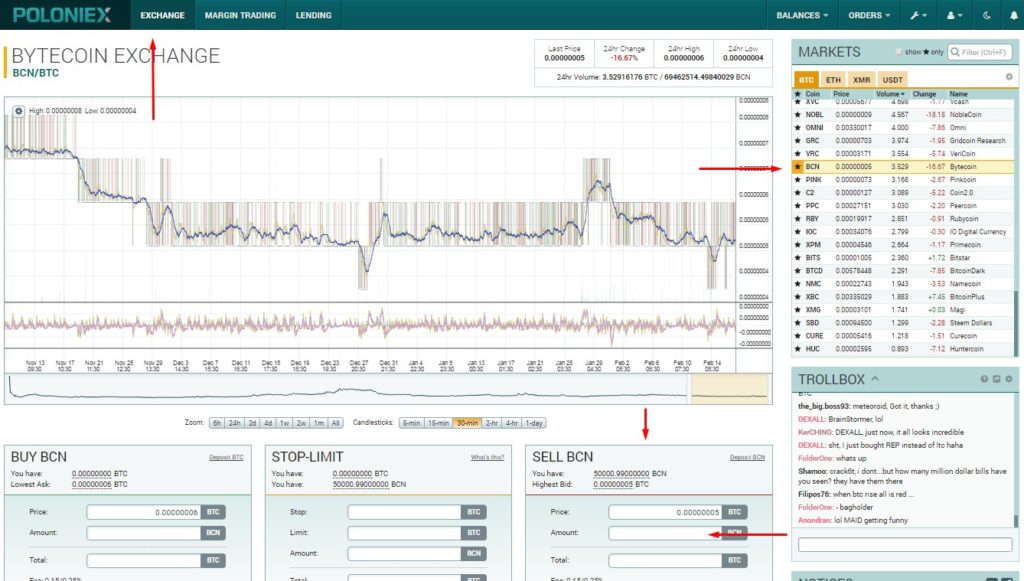Focus the Buy BCN Price field
The width and height of the screenshot is (1024, 581).
pyautogui.click(x=144, y=512)
